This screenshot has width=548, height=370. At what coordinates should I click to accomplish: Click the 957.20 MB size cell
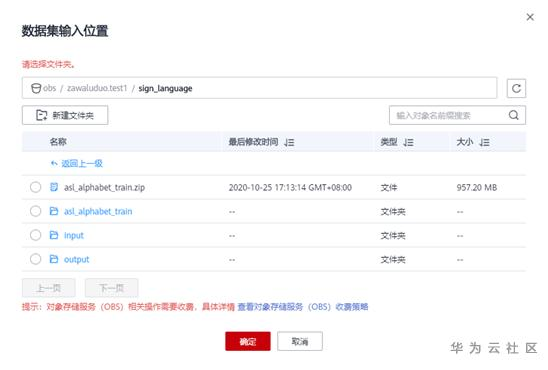477,188
